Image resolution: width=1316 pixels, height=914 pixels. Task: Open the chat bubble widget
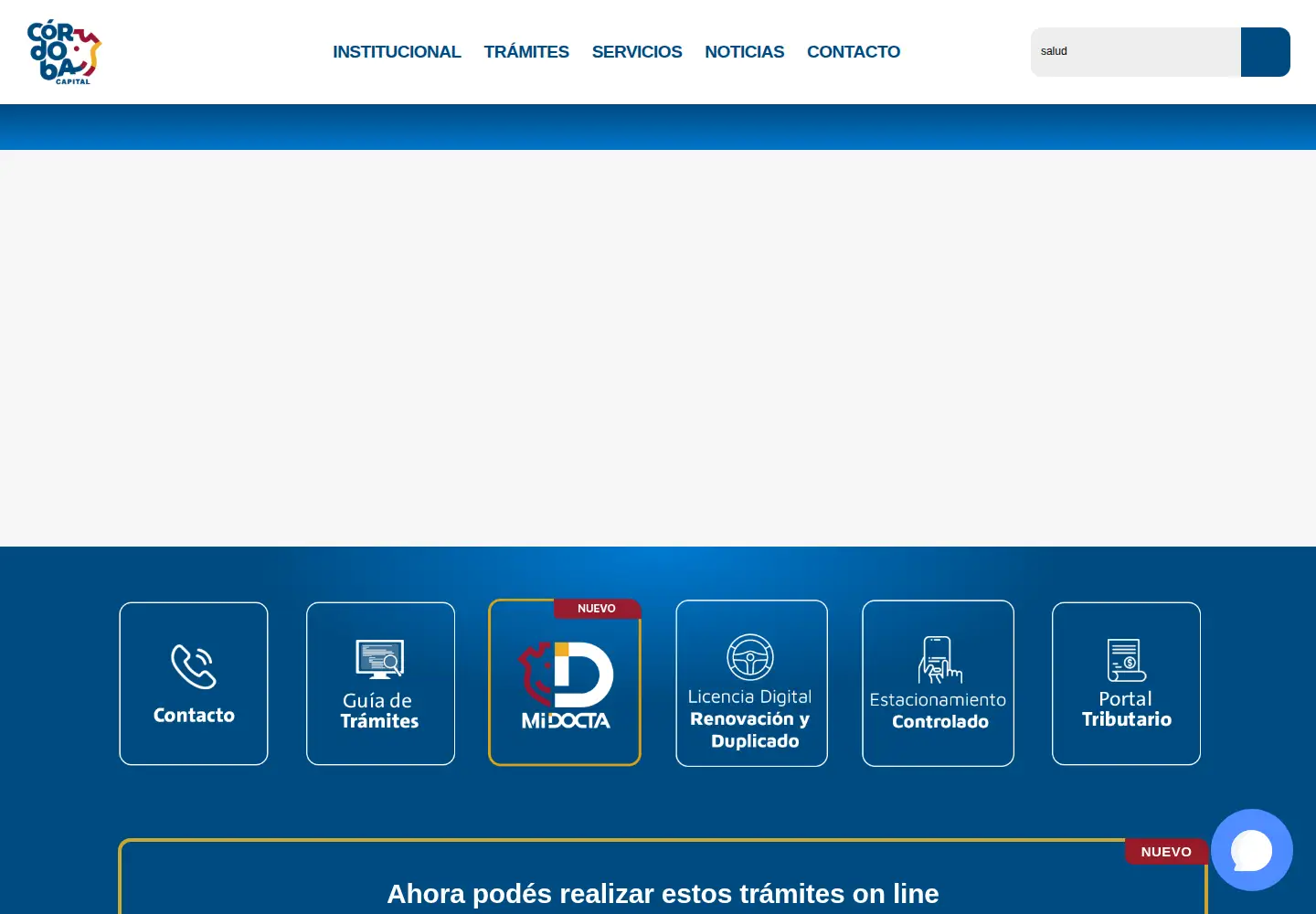coord(1252,850)
